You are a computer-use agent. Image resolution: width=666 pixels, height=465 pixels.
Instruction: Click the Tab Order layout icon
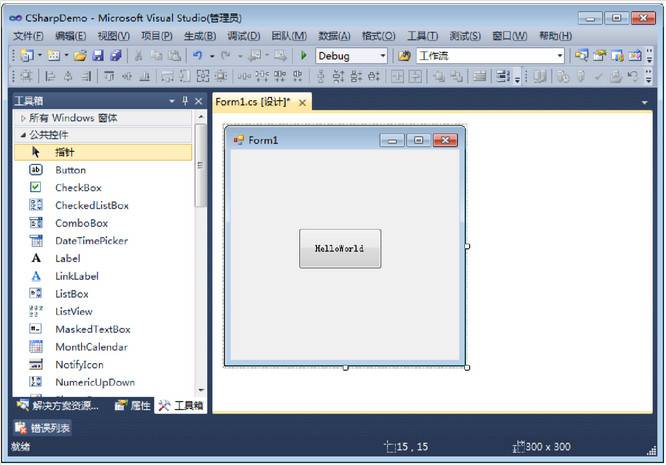click(503, 76)
